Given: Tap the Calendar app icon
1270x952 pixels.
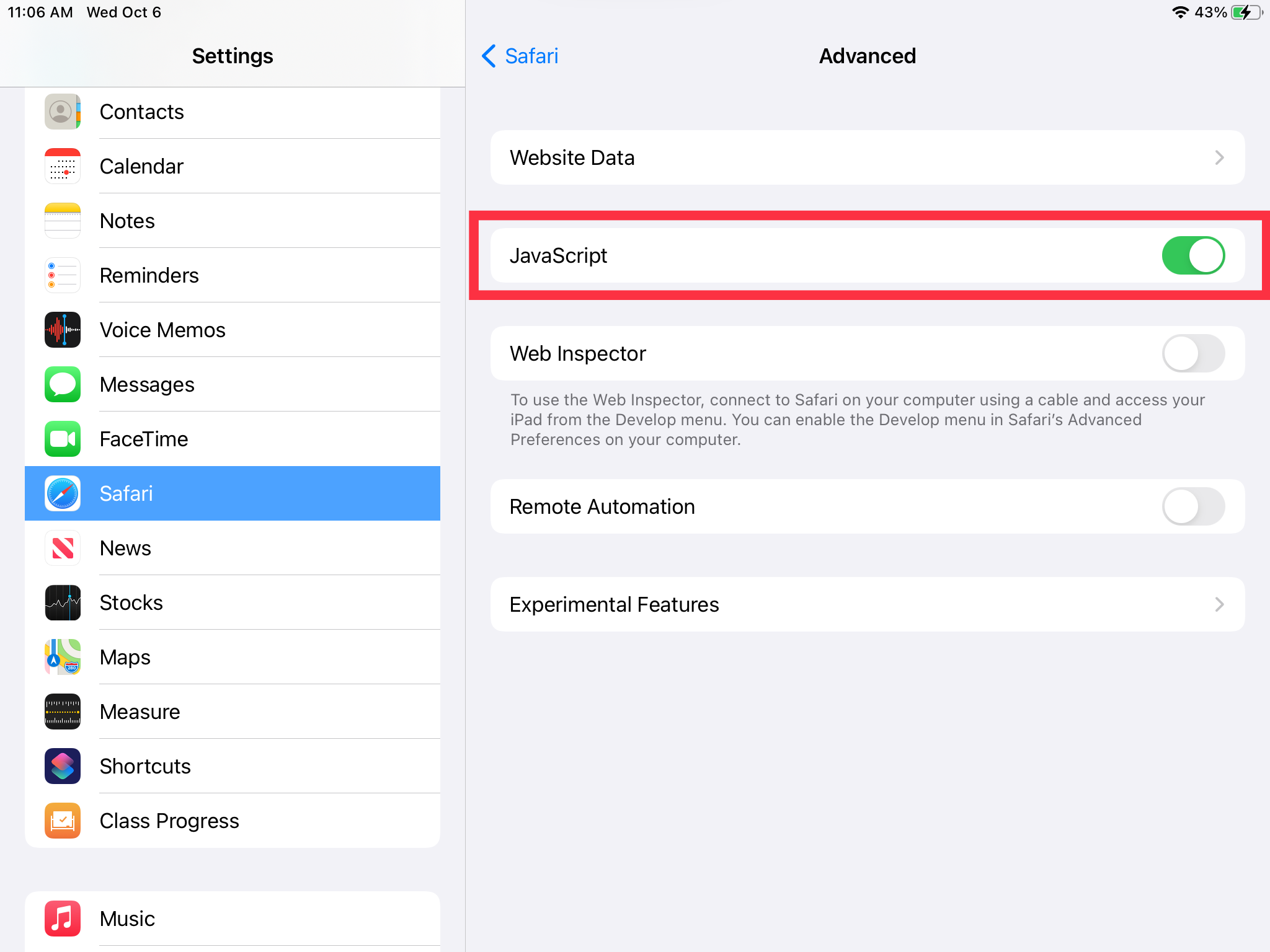Looking at the screenshot, I should click(x=63, y=166).
